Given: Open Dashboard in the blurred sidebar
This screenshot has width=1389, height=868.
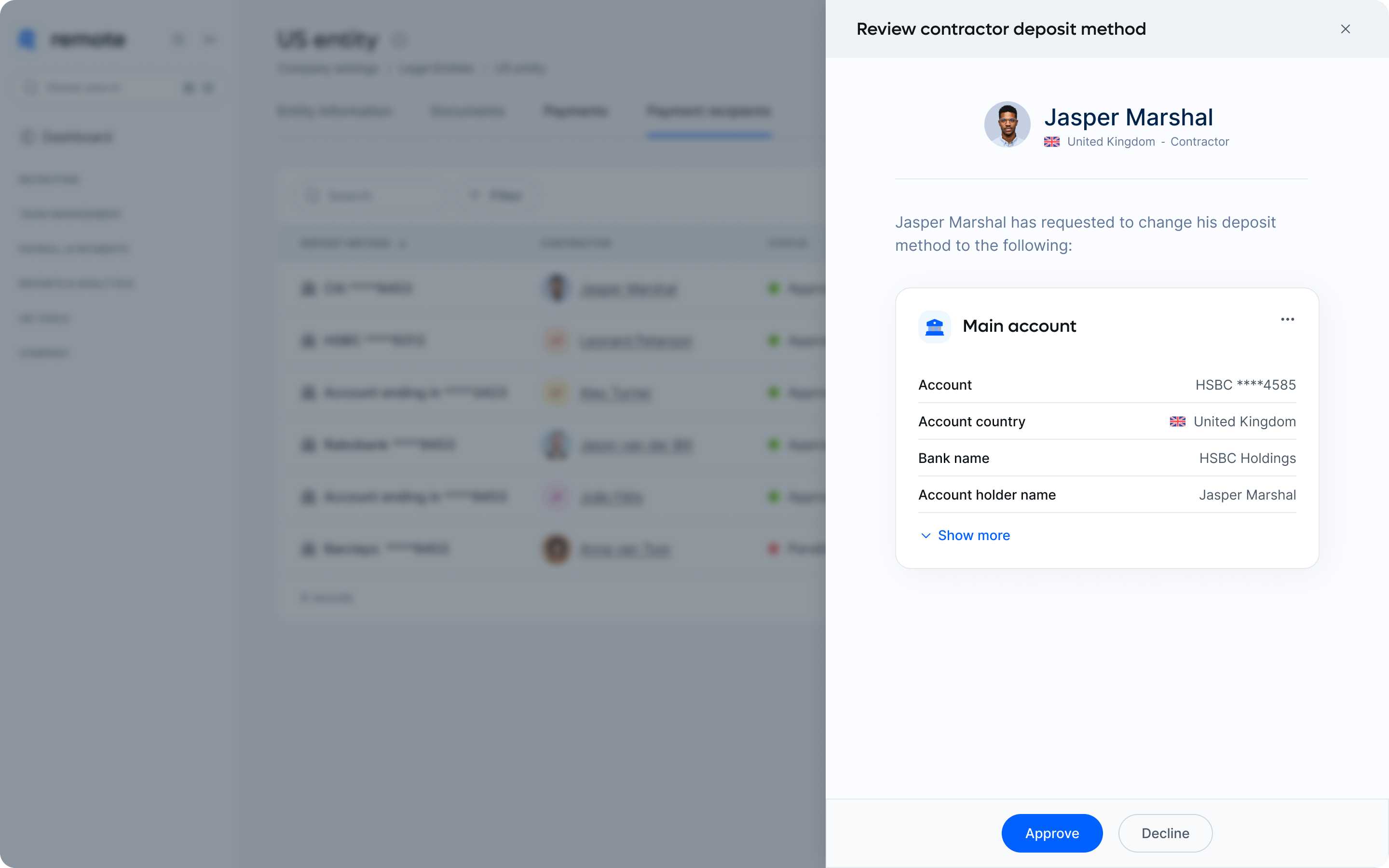Looking at the screenshot, I should 67,137.
